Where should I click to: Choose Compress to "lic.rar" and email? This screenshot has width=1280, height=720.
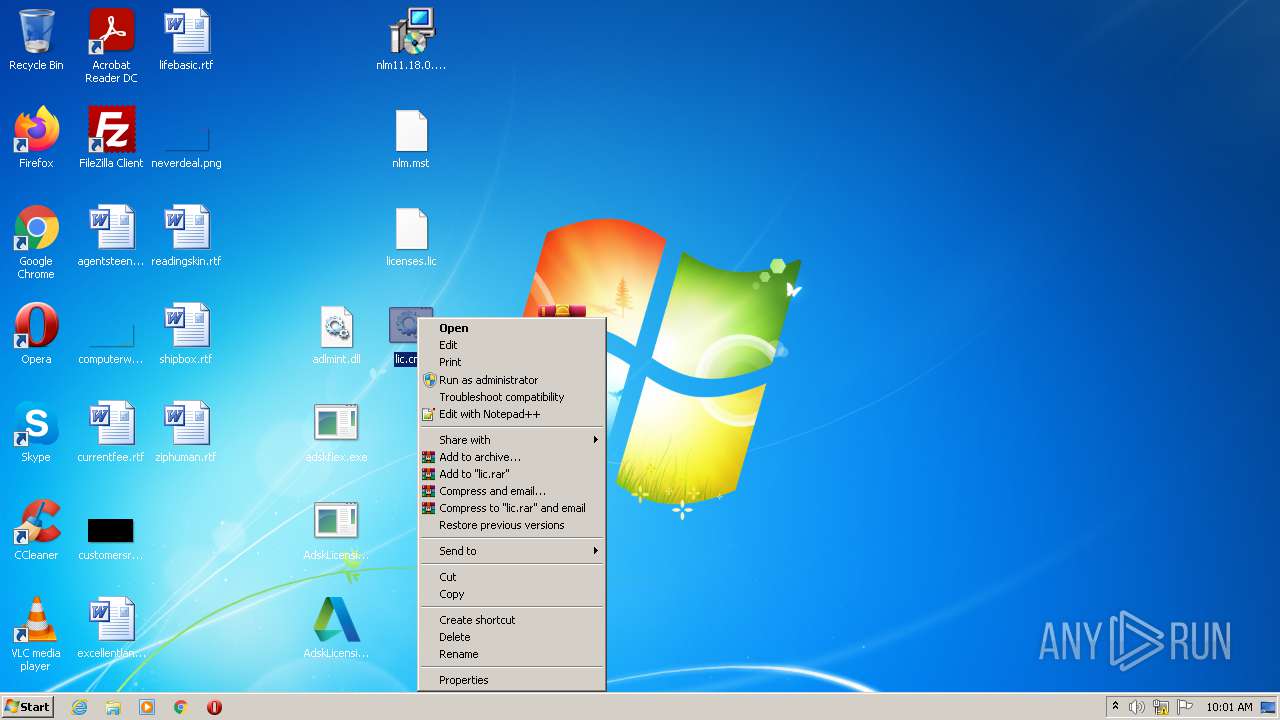[x=512, y=508]
